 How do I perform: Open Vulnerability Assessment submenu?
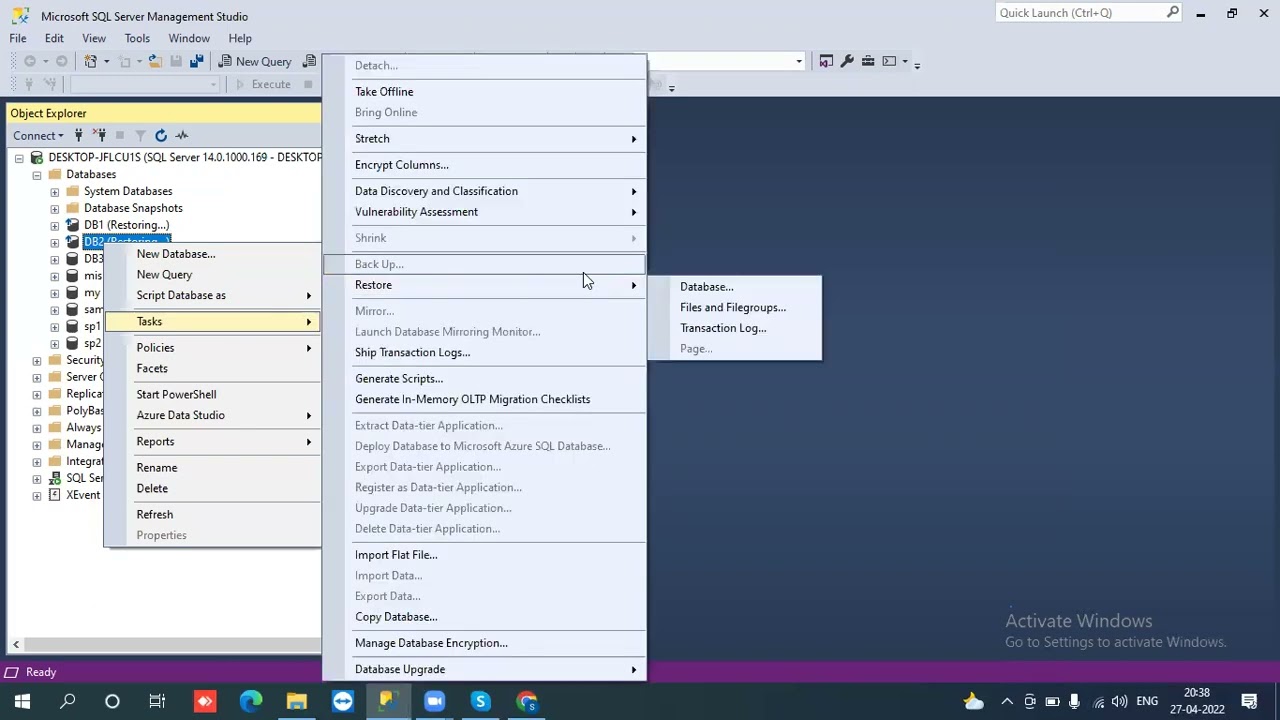485,212
